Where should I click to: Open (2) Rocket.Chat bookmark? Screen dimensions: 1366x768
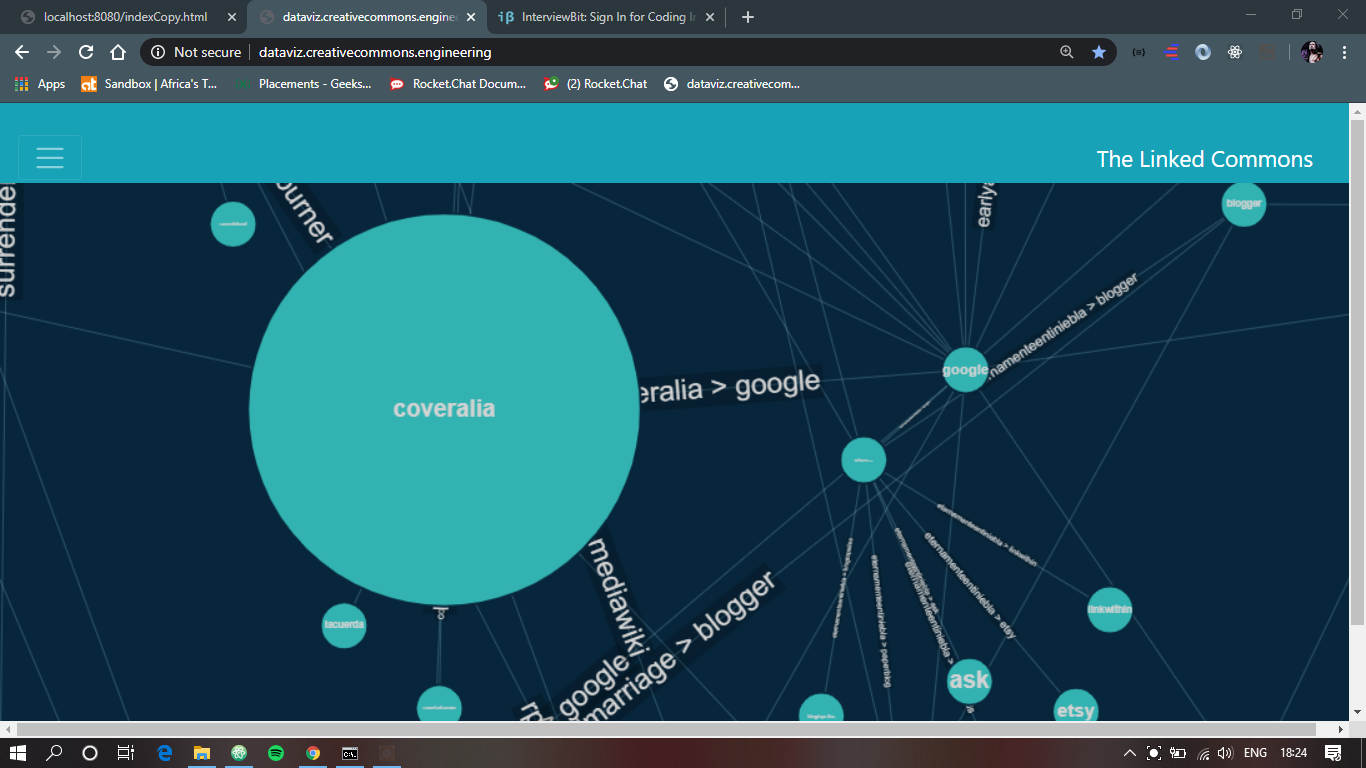click(595, 84)
